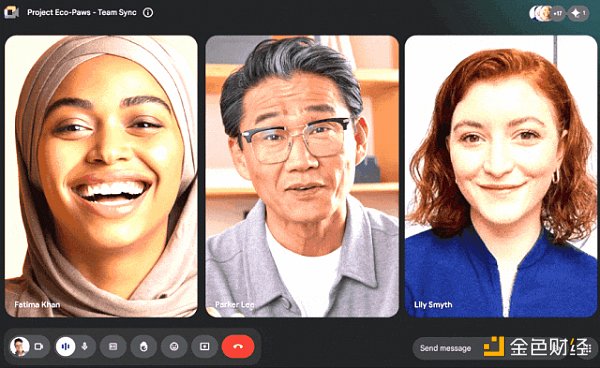Turn on captions
The image size is (600, 368).
tap(113, 347)
